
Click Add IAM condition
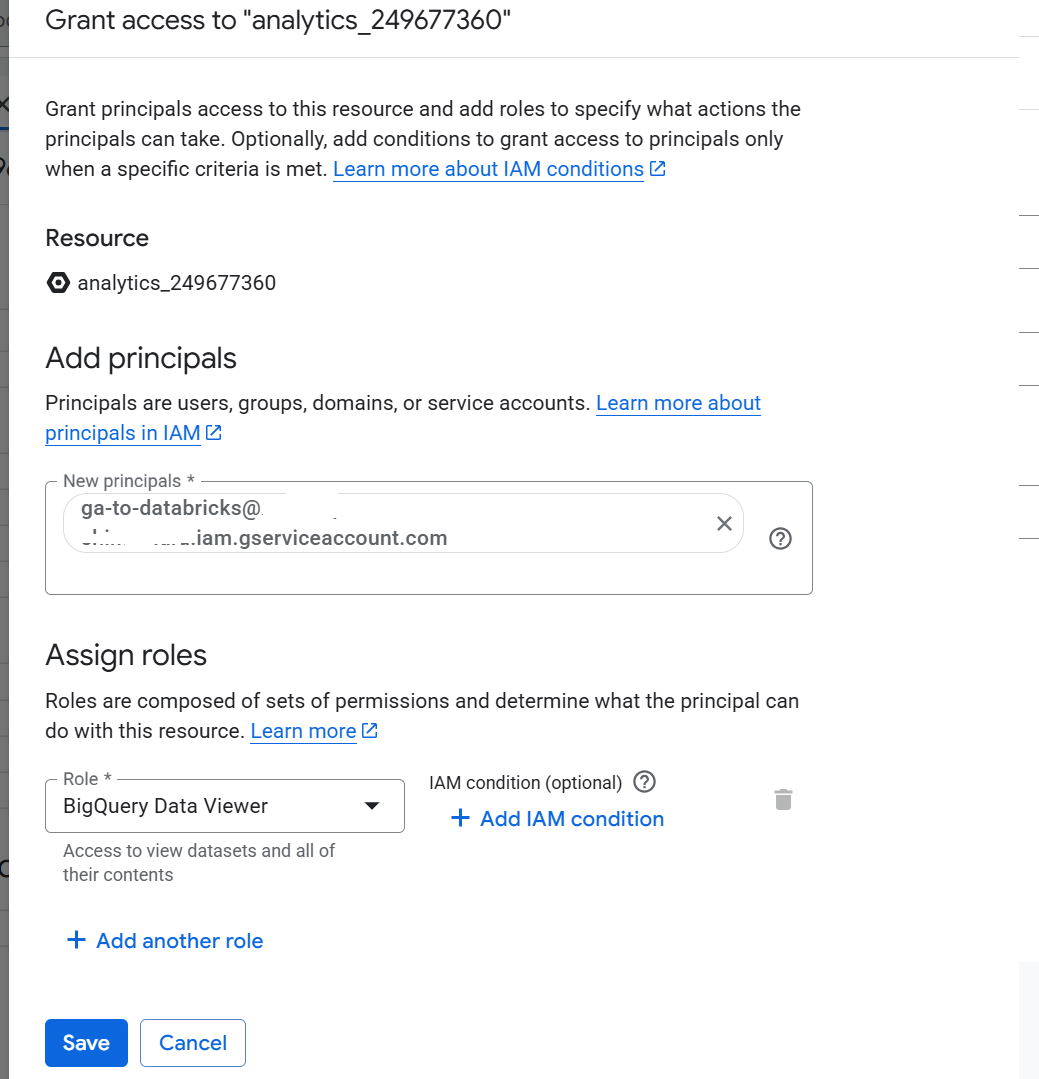point(558,819)
